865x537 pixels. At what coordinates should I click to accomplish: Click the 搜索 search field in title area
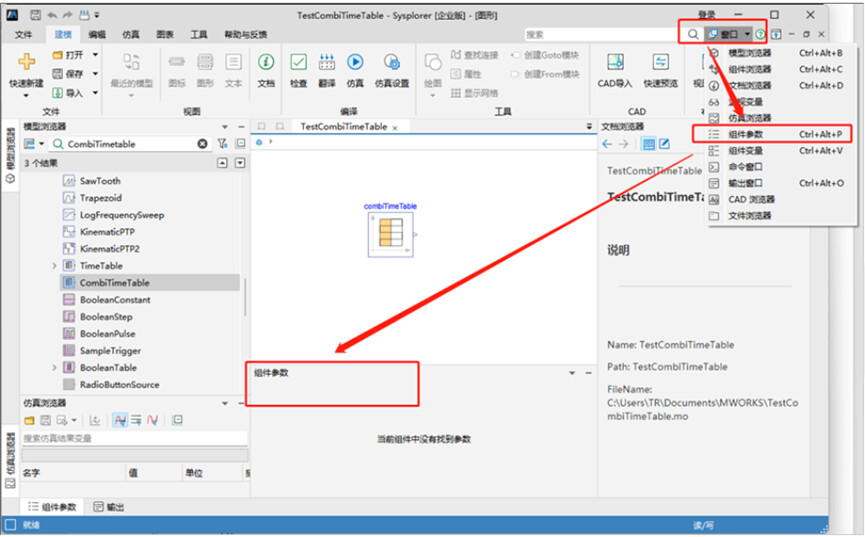pos(601,34)
